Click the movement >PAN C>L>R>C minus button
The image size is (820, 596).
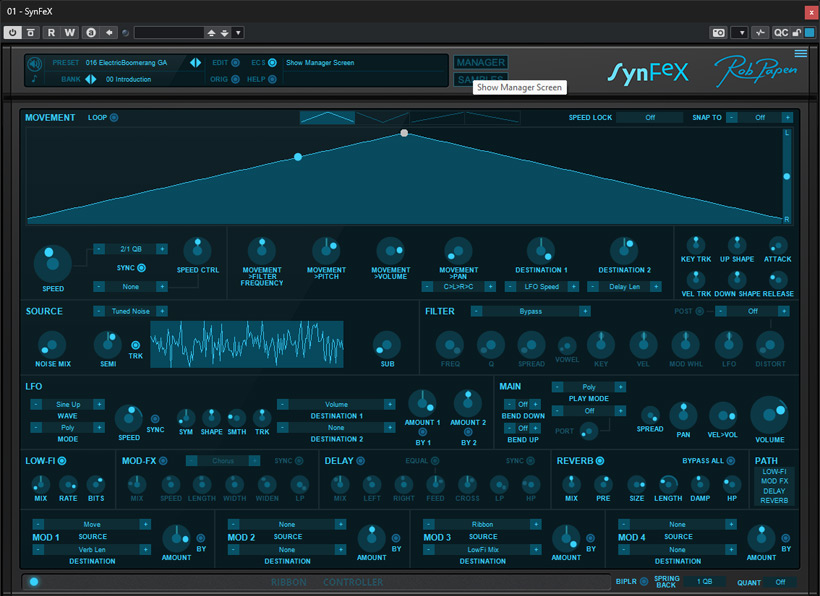[x=427, y=286]
